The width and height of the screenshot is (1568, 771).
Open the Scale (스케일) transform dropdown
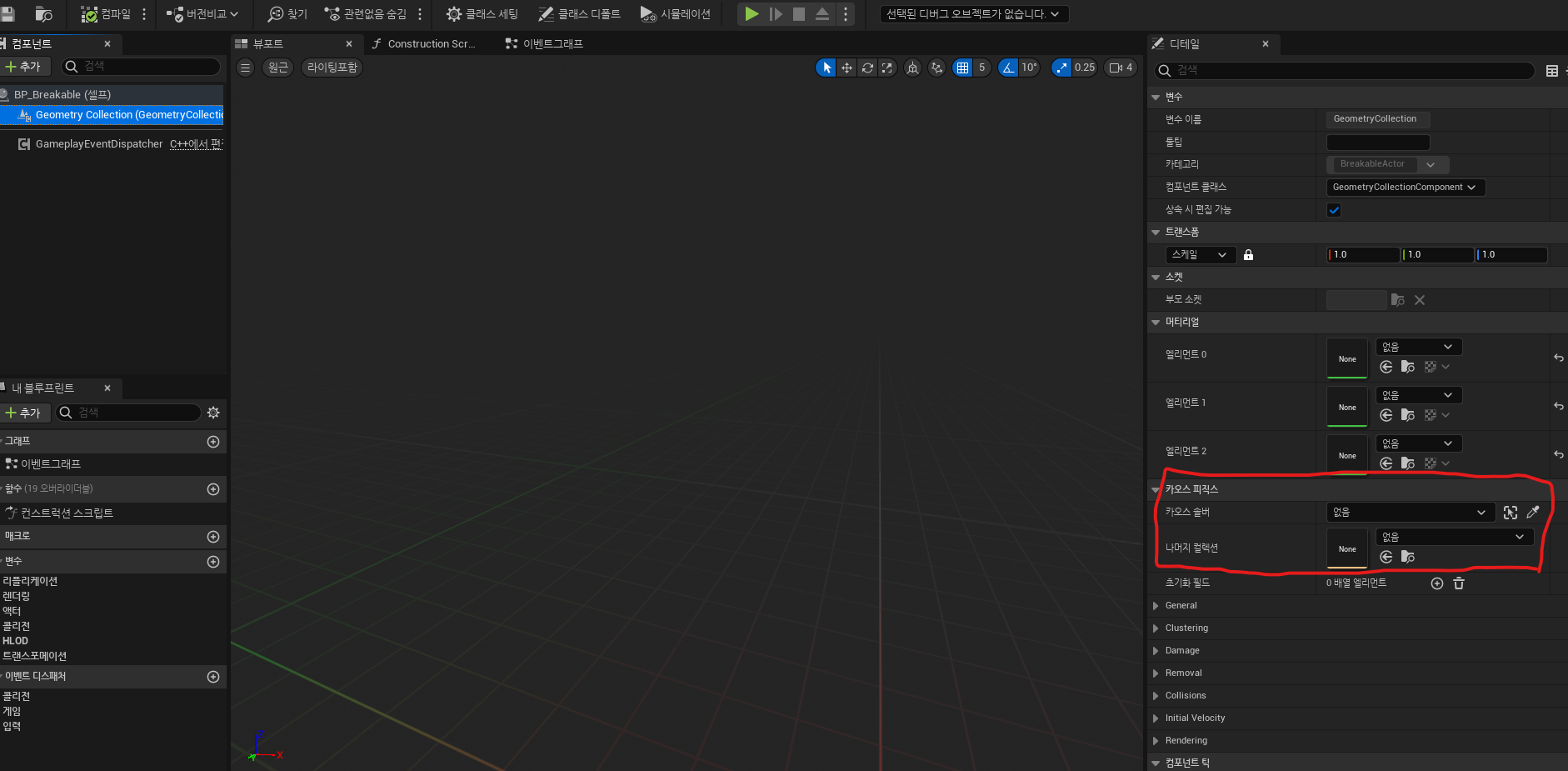click(x=1200, y=255)
